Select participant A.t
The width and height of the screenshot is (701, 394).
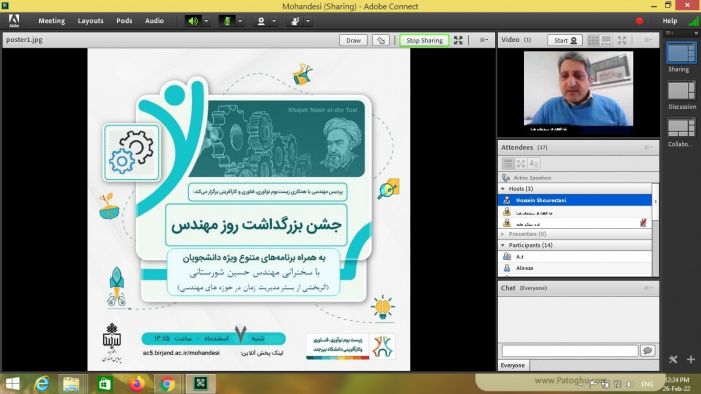575,257
